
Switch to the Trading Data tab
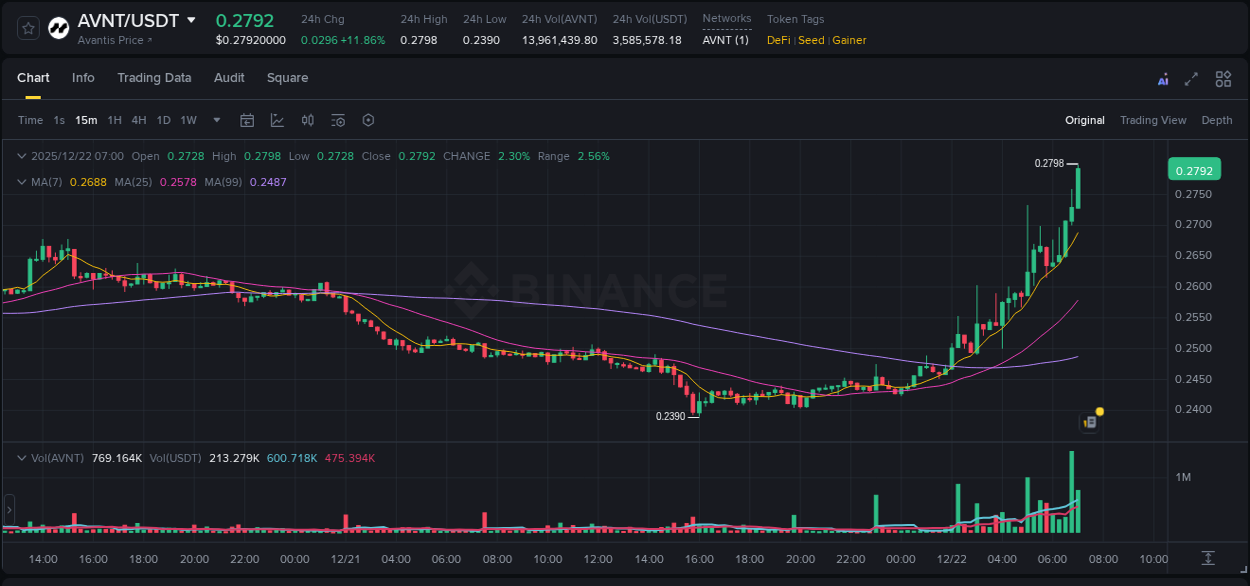coord(154,78)
